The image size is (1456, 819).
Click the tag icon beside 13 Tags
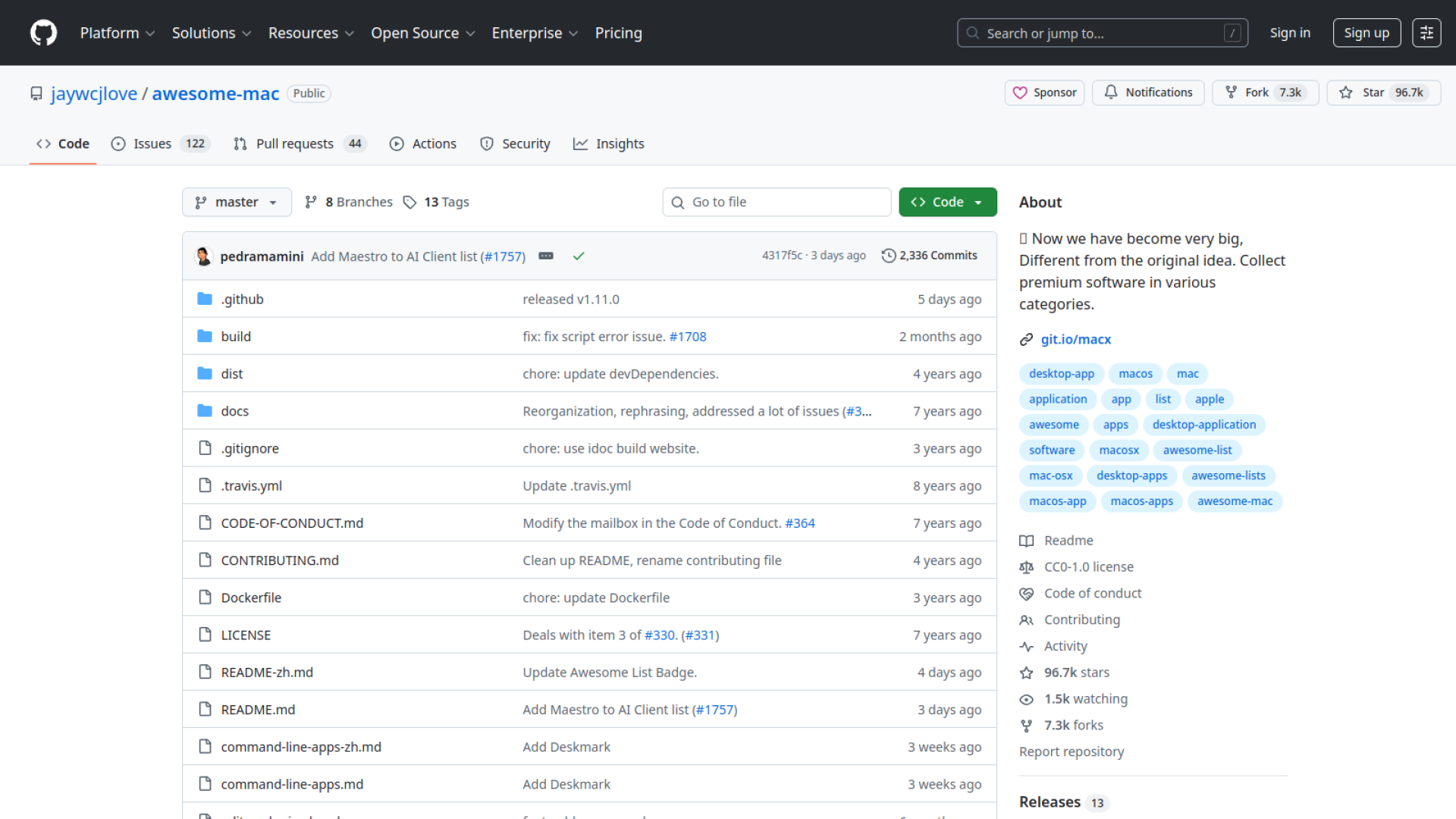[409, 202]
